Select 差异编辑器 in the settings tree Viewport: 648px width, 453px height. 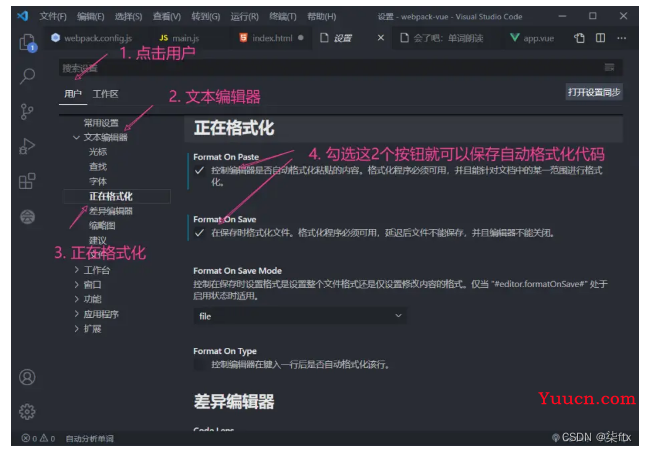pyautogui.click(x=111, y=211)
